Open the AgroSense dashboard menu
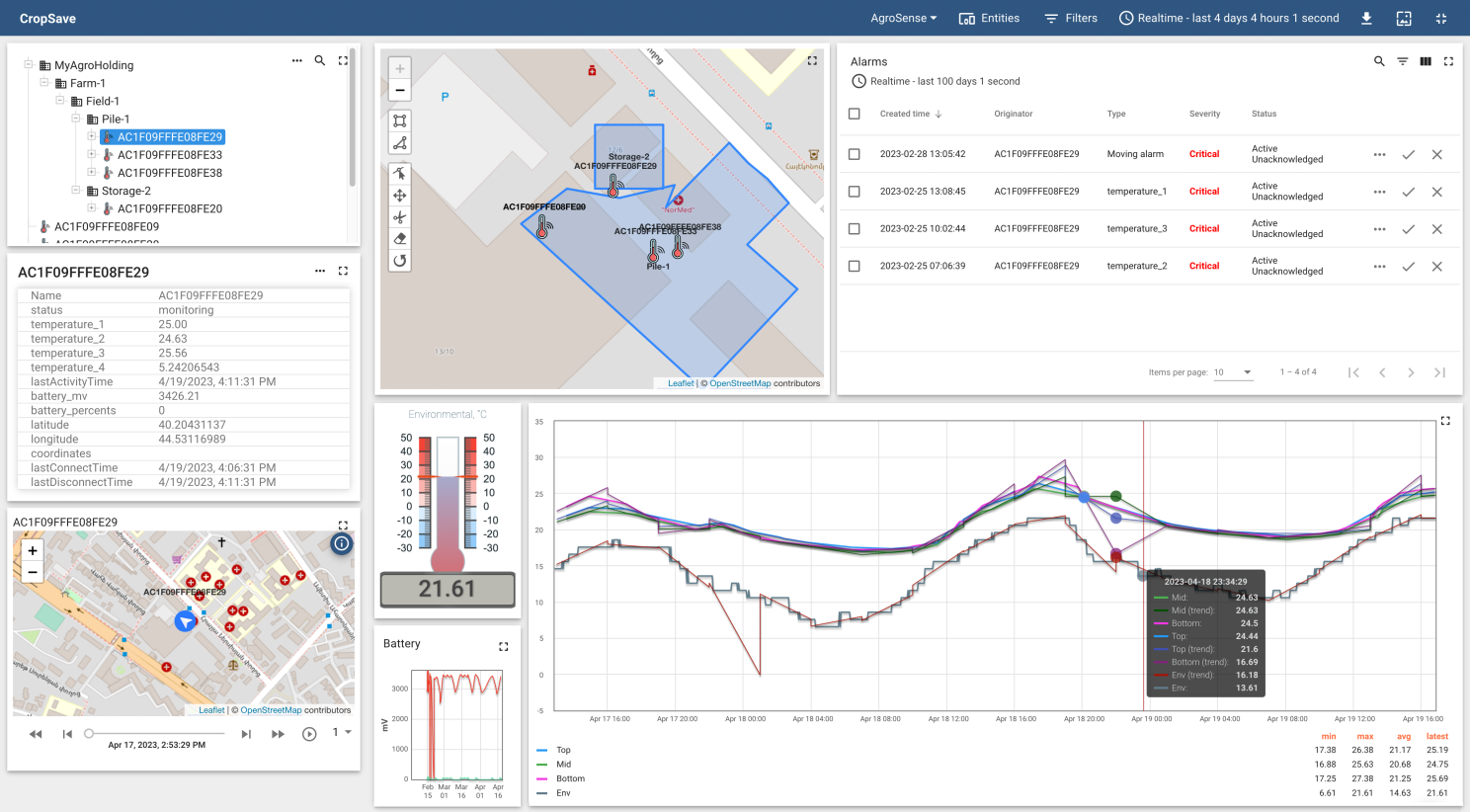The width and height of the screenshot is (1470, 812). [902, 18]
